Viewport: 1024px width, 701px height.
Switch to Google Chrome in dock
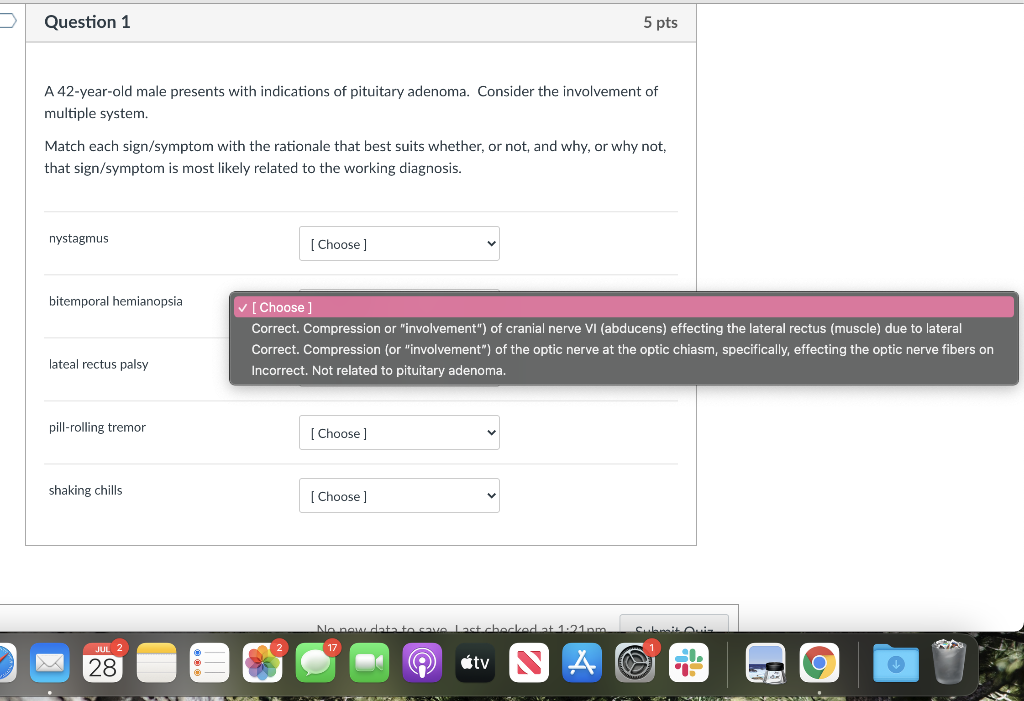pos(819,662)
